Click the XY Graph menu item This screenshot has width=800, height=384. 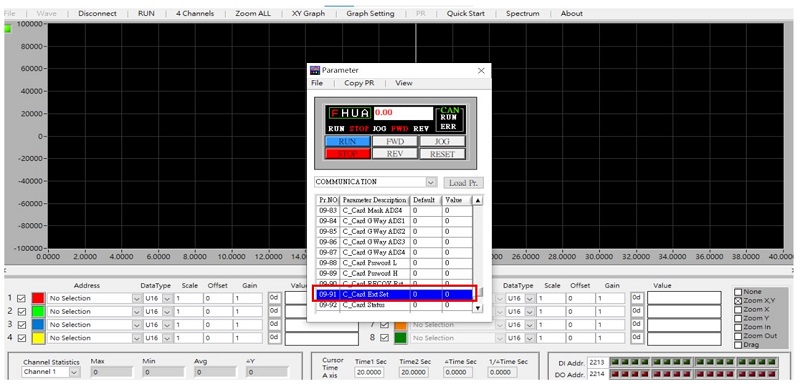(308, 14)
